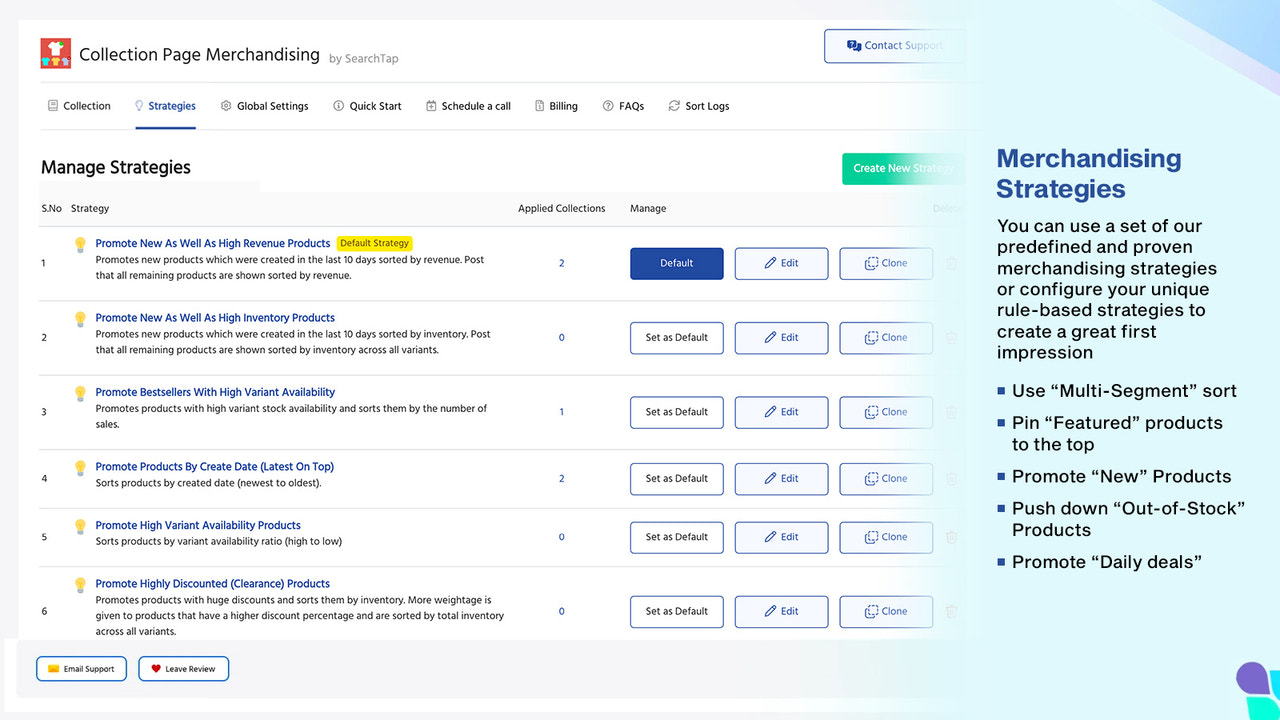Set High Variant Availability Products as default

[x=677, y=537]
